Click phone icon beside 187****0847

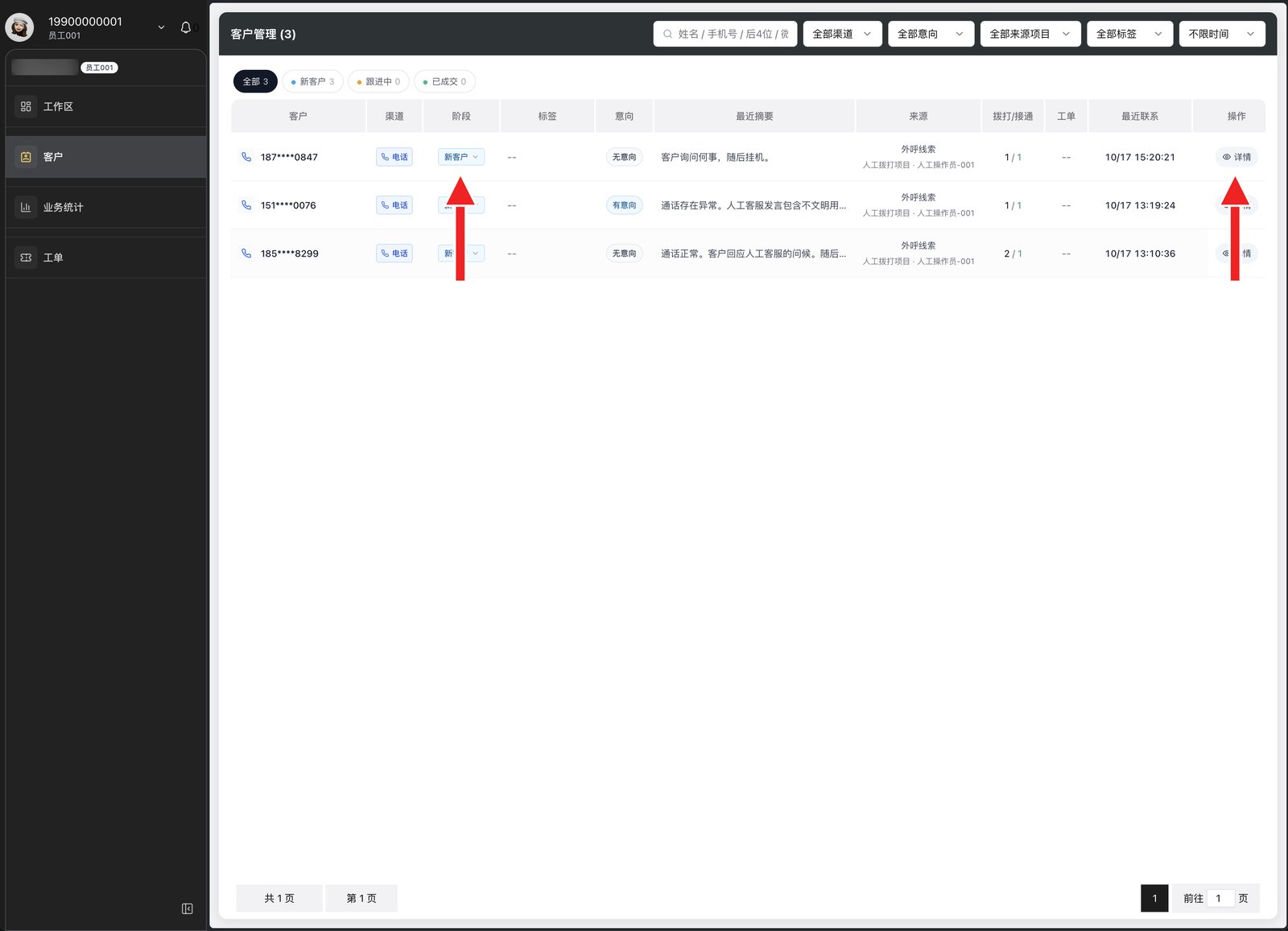[x=246, y=157]
